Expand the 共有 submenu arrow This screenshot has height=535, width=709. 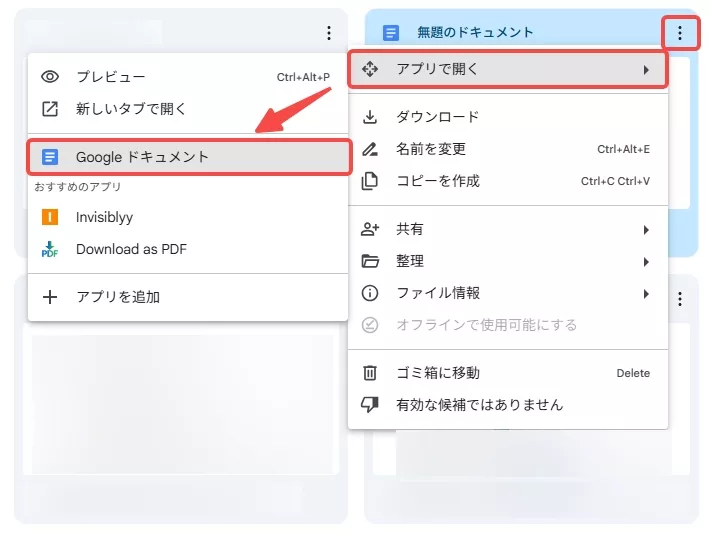pos(646,230)
